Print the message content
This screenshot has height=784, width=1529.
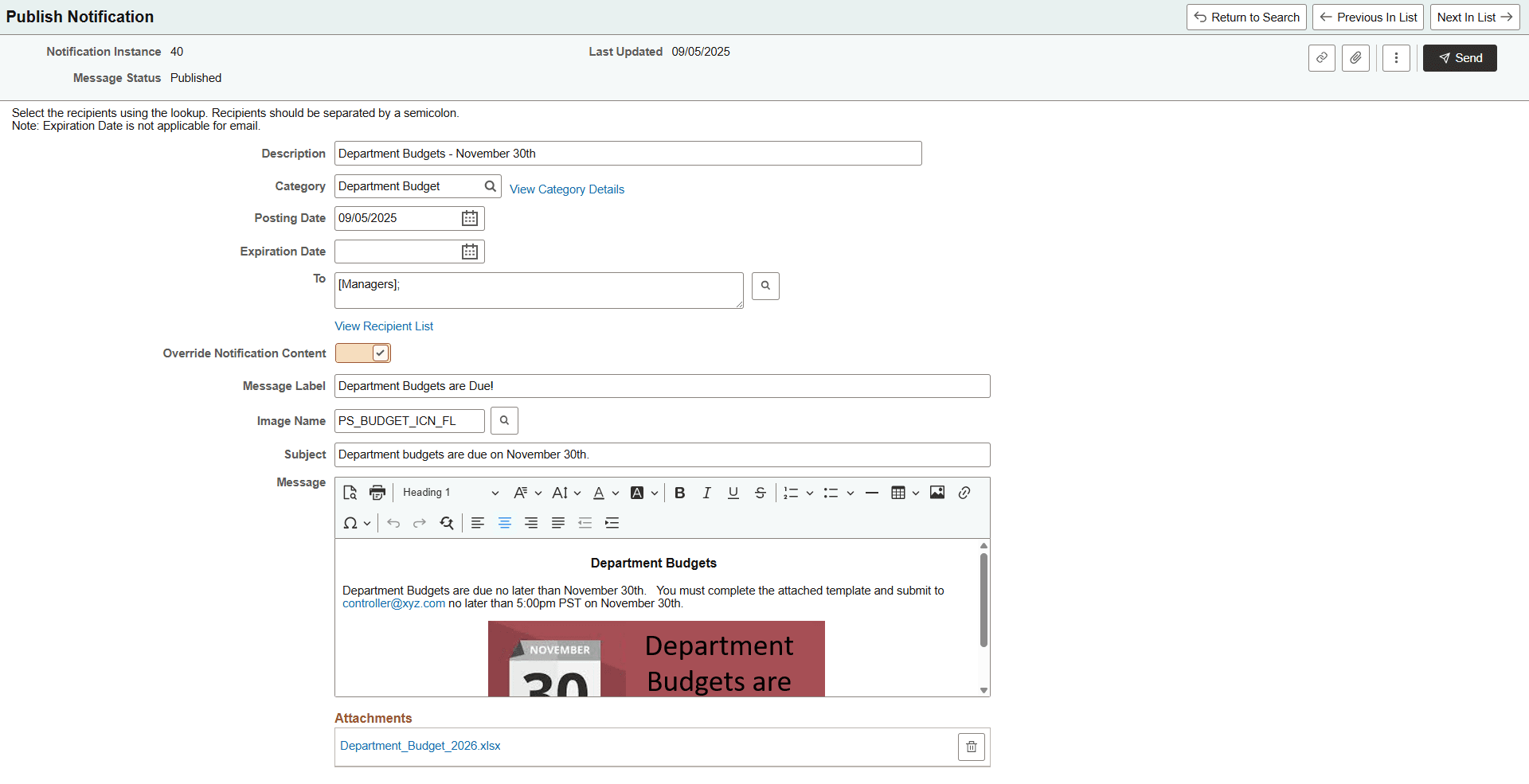pyautogui.click(x=377, y=492)
